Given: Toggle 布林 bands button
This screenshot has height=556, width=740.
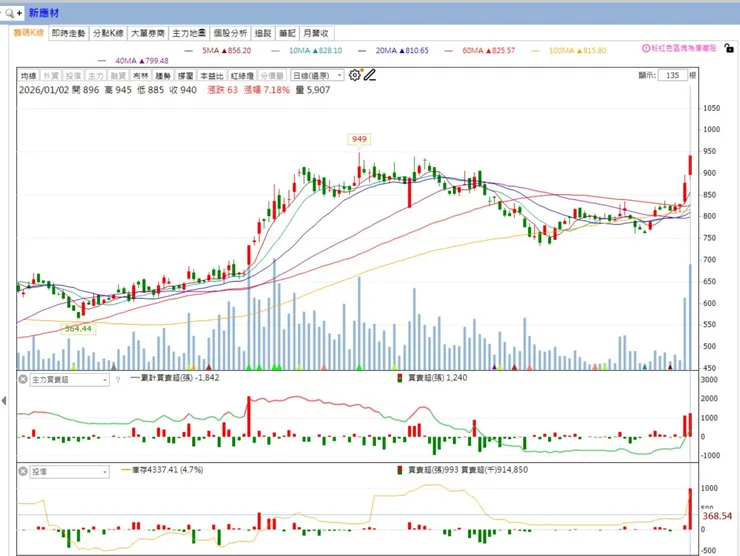Looking at the screenshot, I should point(140,76).
